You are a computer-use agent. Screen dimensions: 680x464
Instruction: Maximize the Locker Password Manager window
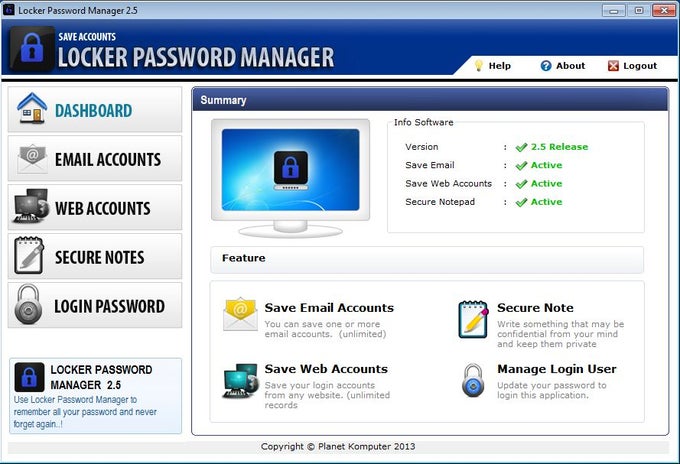pyautogui.click(x=638, y=10)
